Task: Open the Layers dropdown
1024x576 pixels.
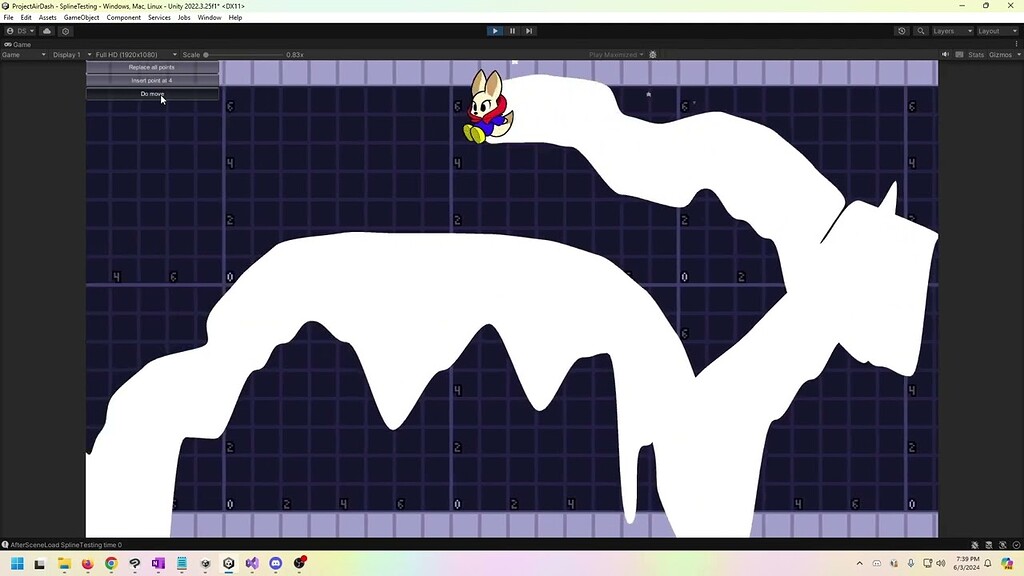Action: [951, 31]
